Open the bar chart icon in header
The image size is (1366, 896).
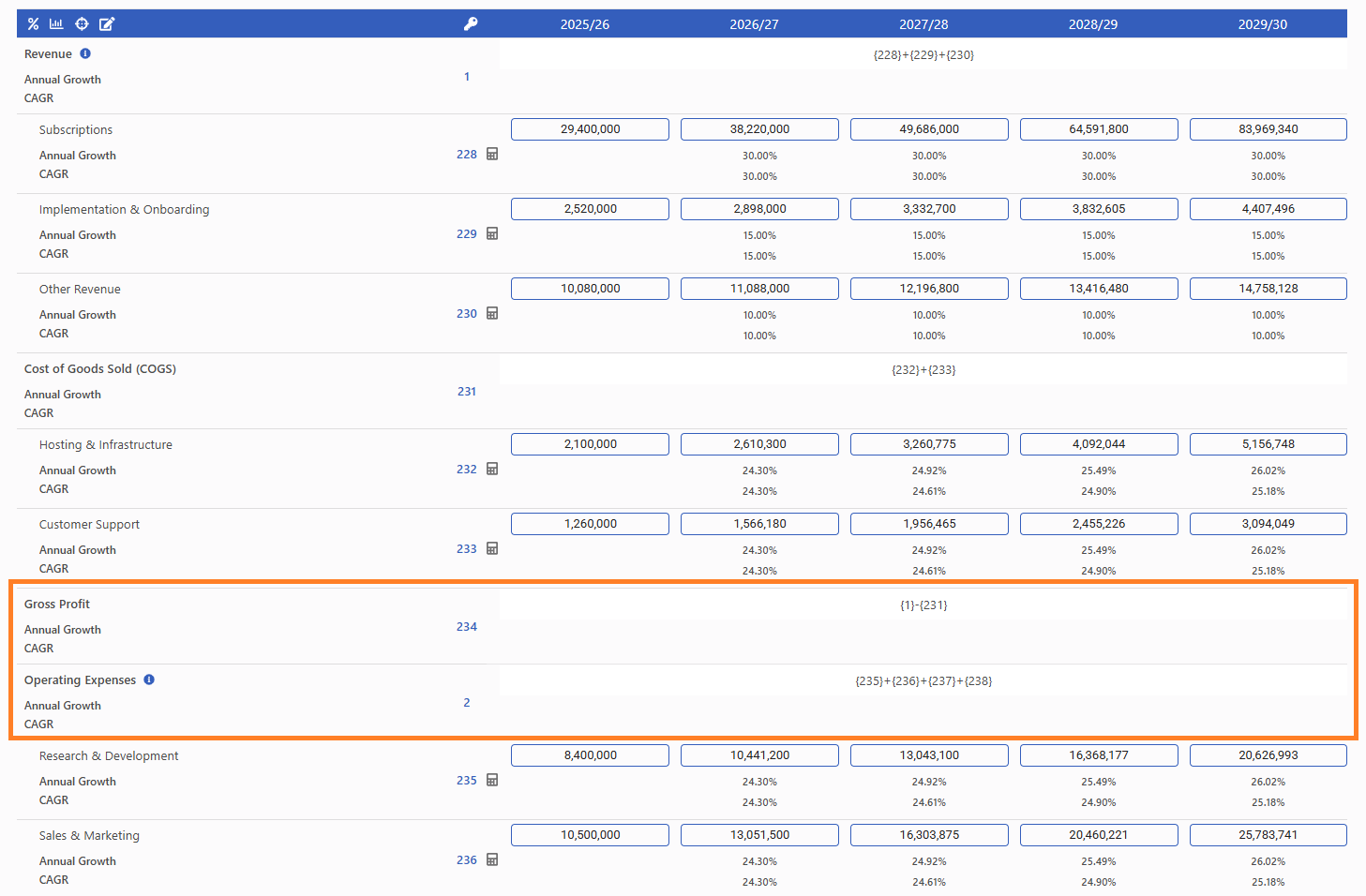coord(56,24)
